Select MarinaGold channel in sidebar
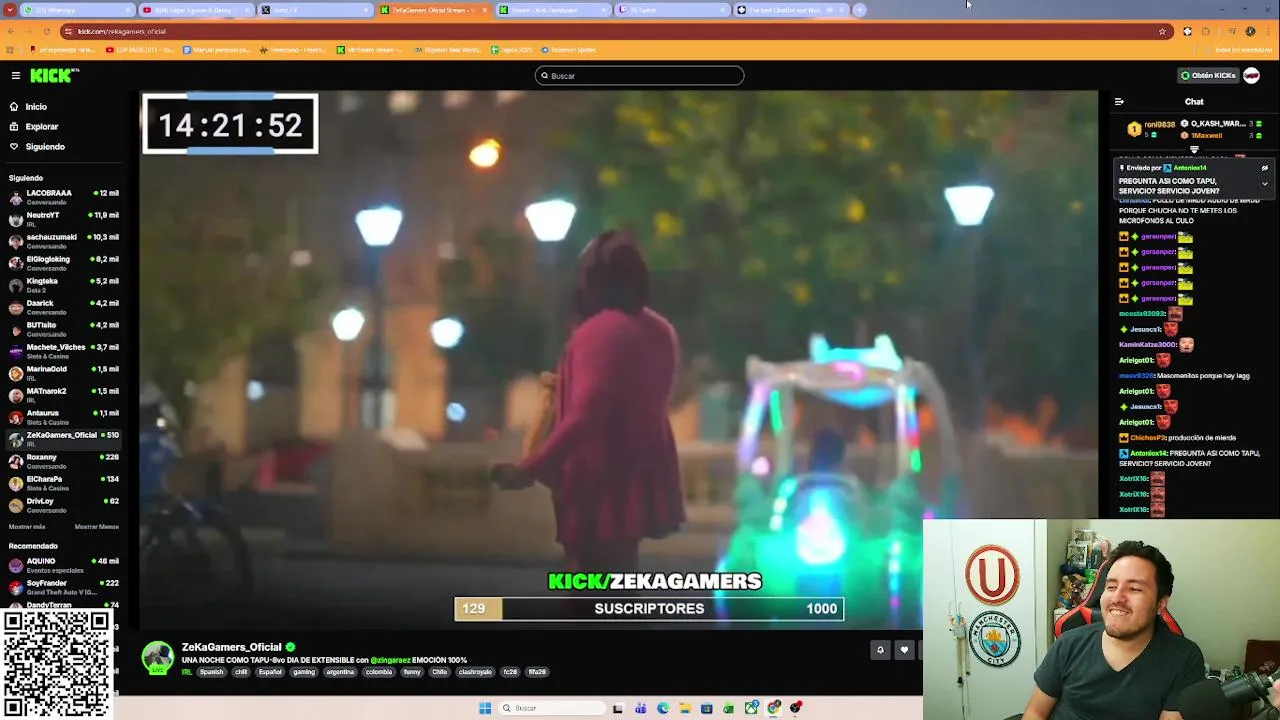This screenshot has height=720, width=1280. pyautogui.click(x=64, y=373)
